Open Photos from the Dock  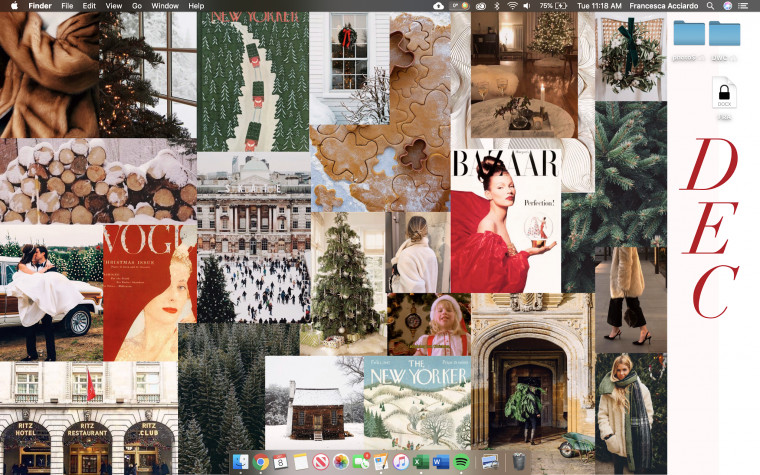[x=341, y=462]
